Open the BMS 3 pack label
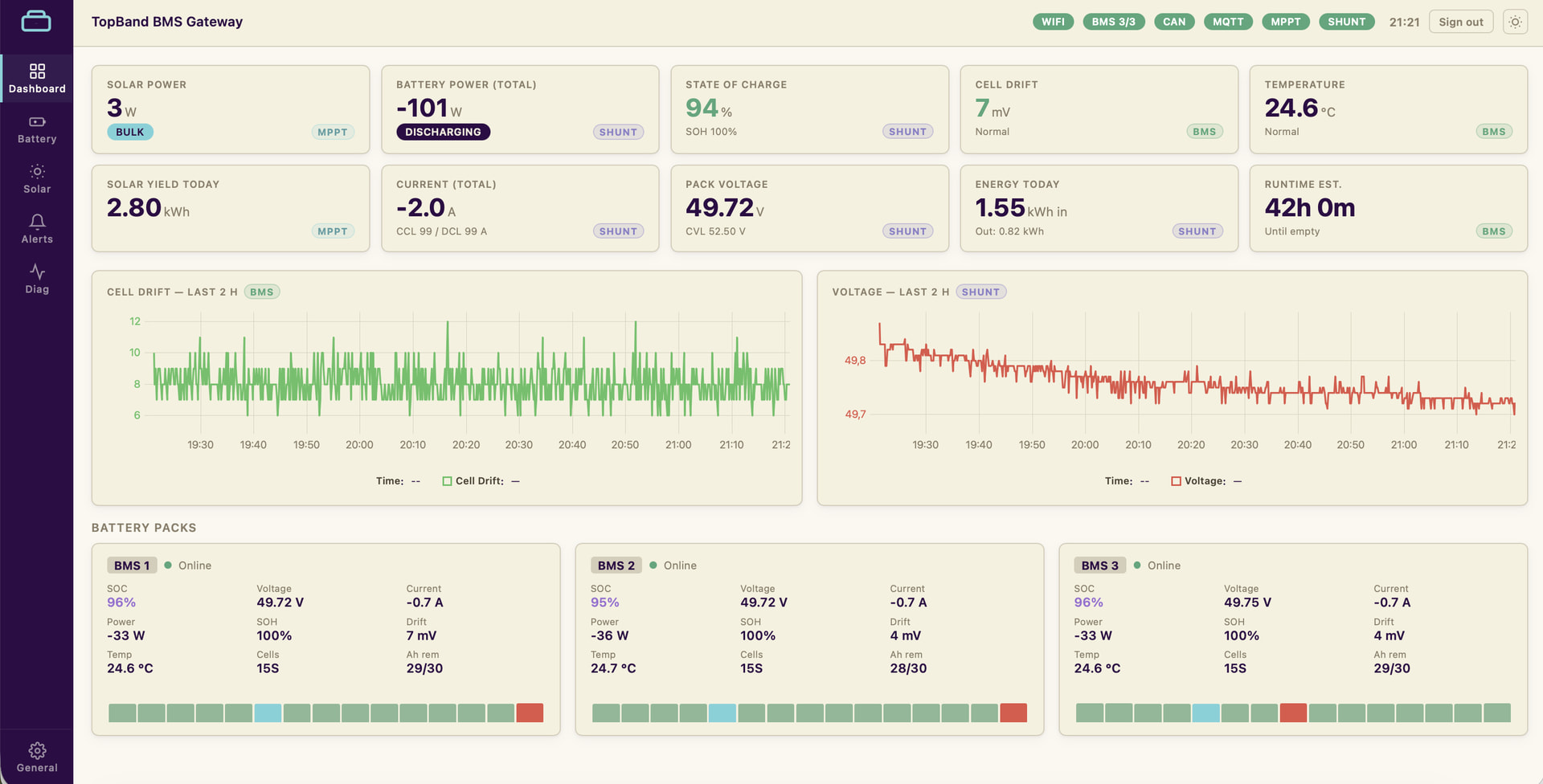The width and height of the screenshot is (1543, 784). pos(1099,566)
